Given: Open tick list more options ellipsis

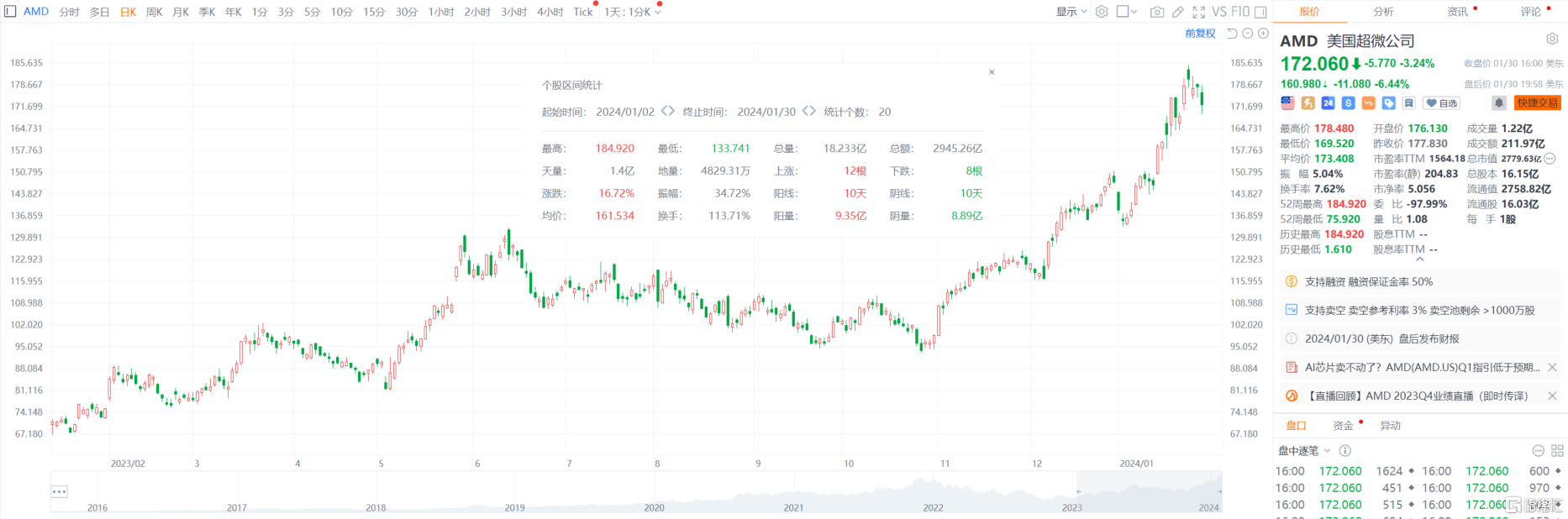Looking at the screenshot, I should pyautogui.click(x=1538, y=451).
